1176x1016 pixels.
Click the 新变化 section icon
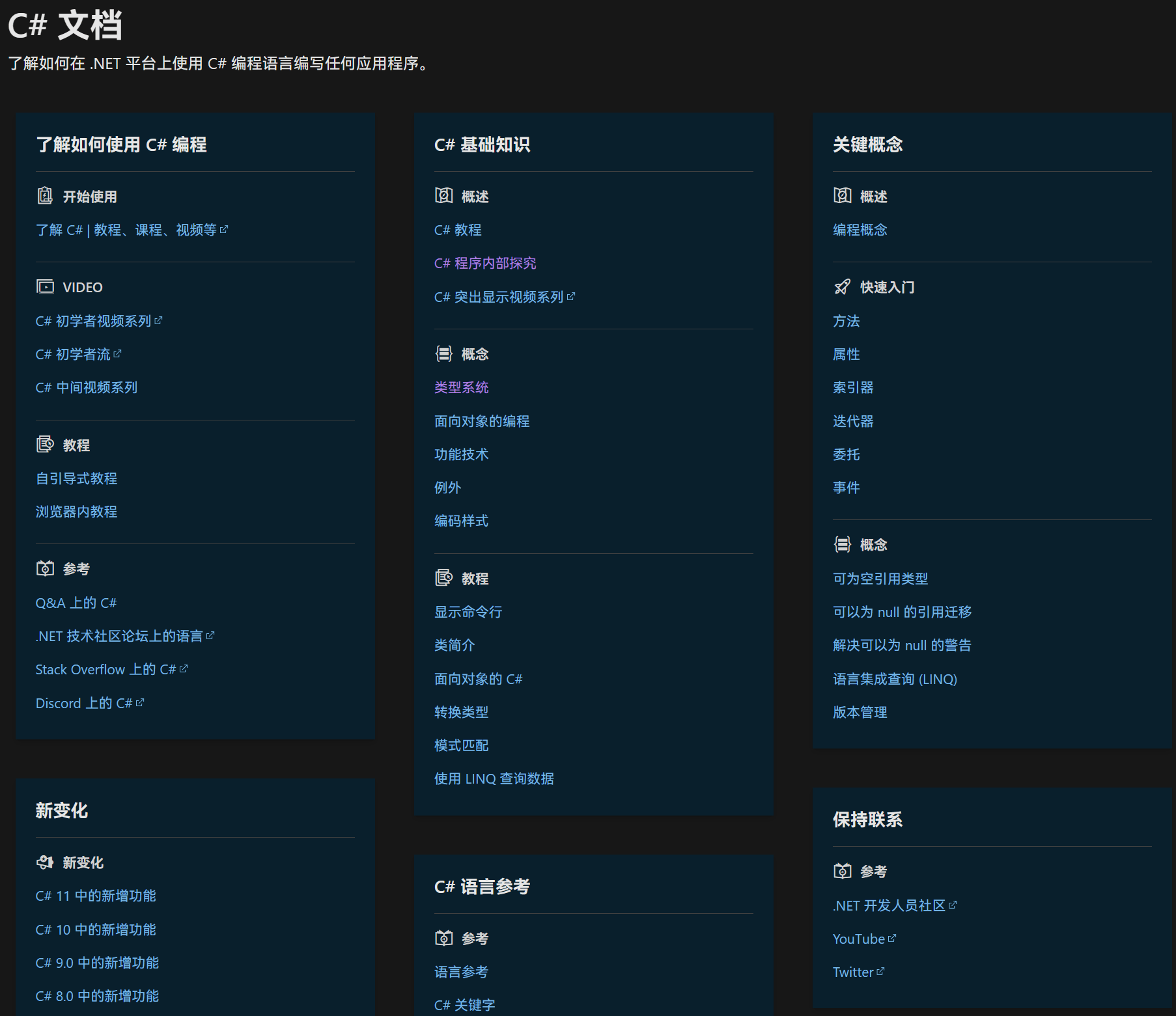pyautogui.click(x=44, y=862)
